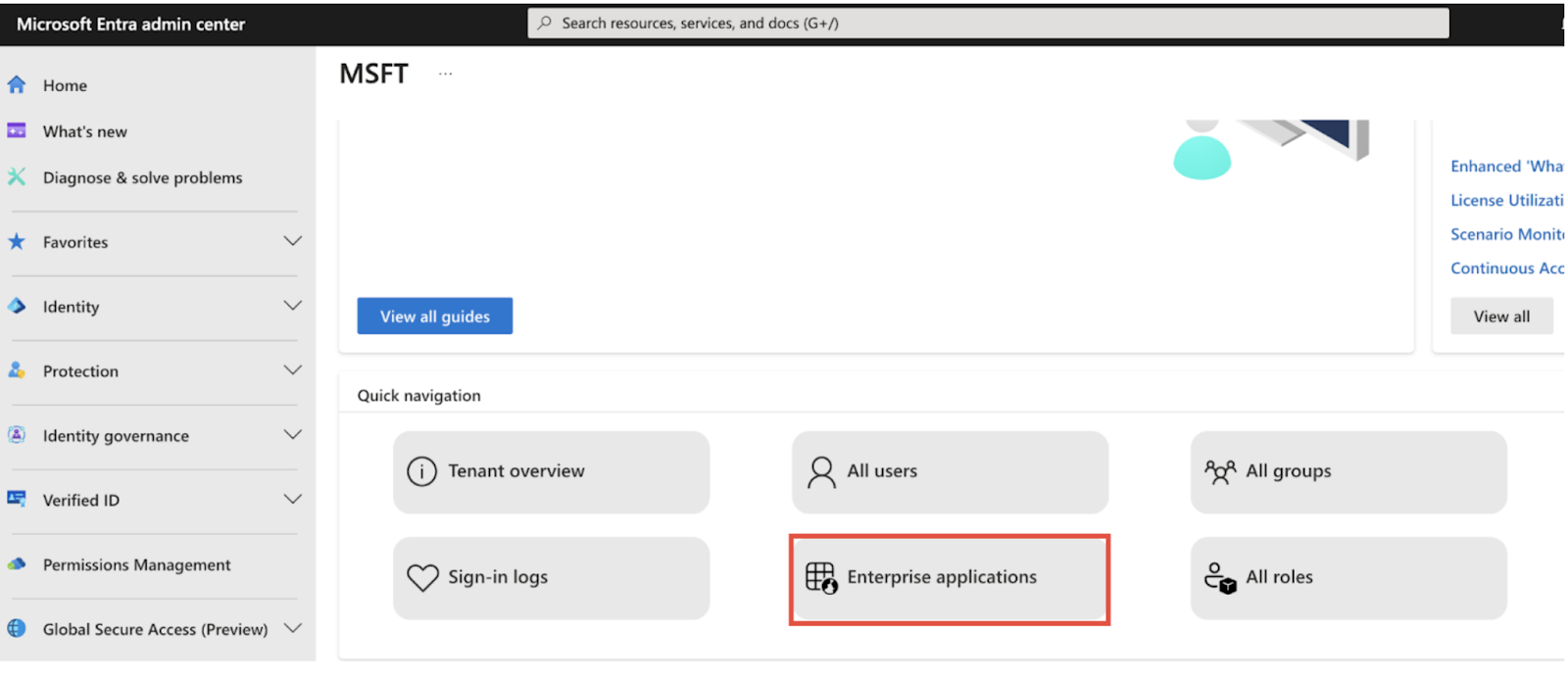Open the All roles tile

pos(1348,577)
